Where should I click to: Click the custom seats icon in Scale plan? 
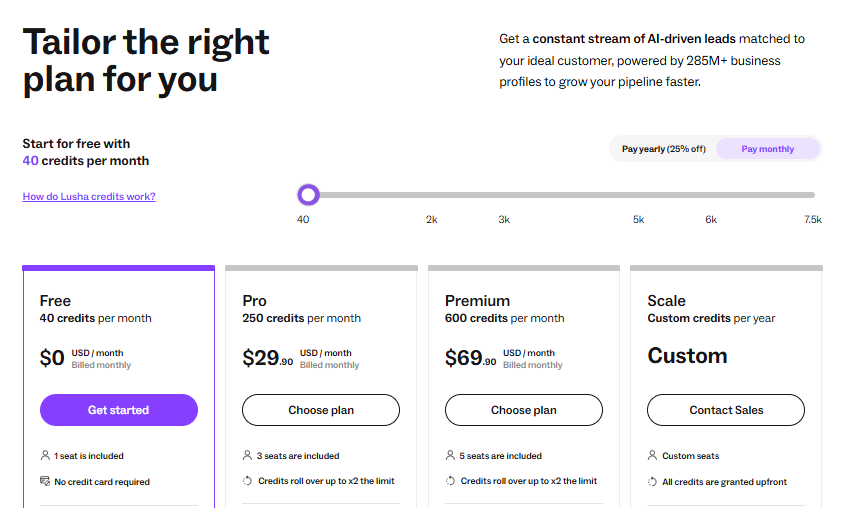653,456
